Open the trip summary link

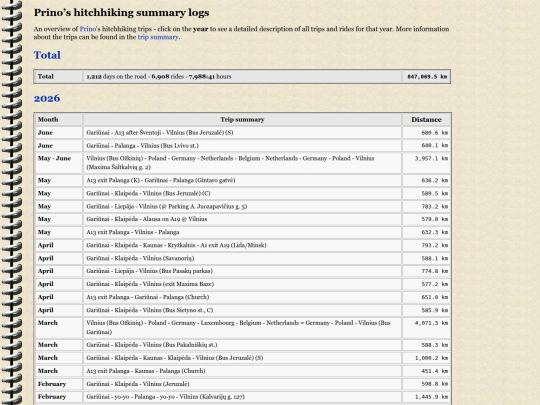point(158,37)
